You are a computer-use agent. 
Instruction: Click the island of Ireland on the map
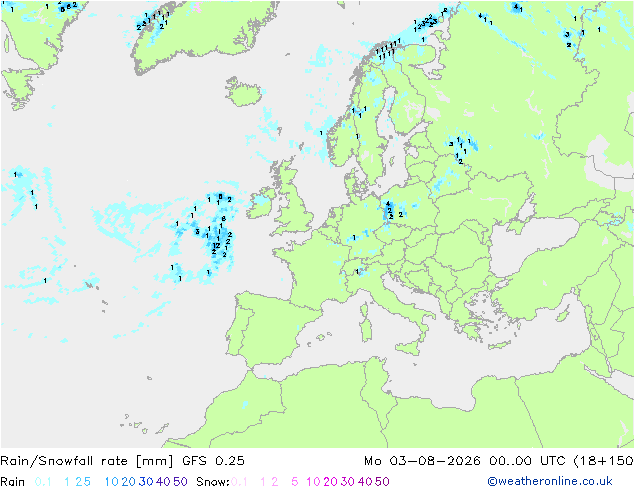pos(261,203)
